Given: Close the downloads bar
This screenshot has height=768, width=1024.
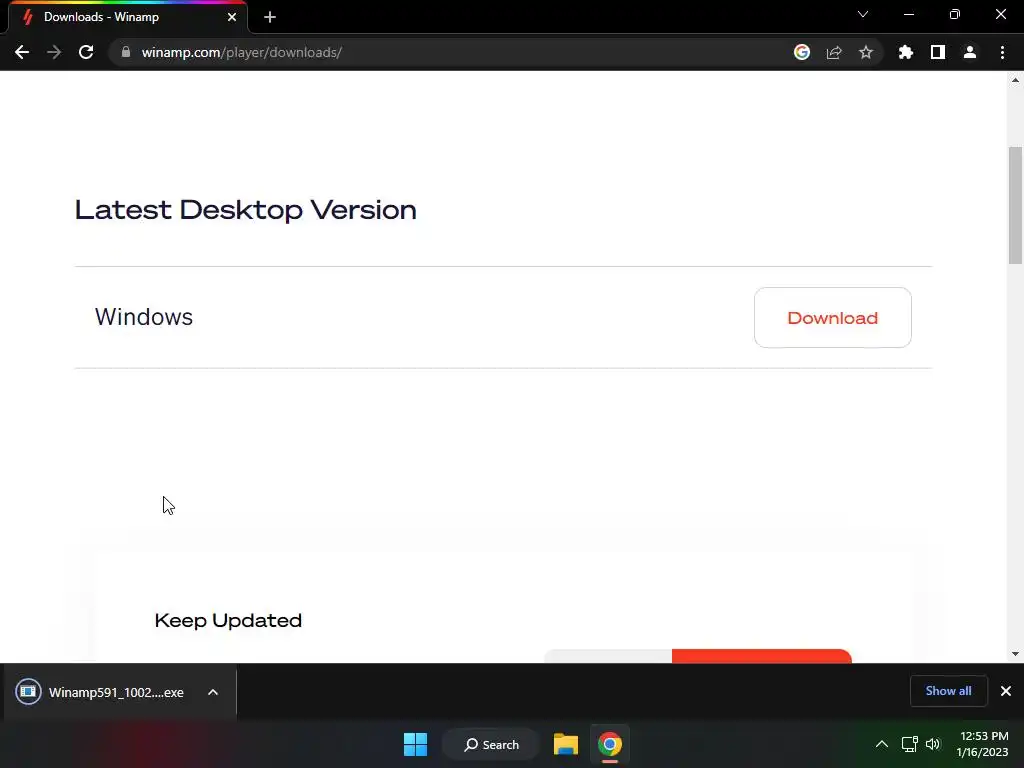Looking at the screenshot, I should [1006, 691].
